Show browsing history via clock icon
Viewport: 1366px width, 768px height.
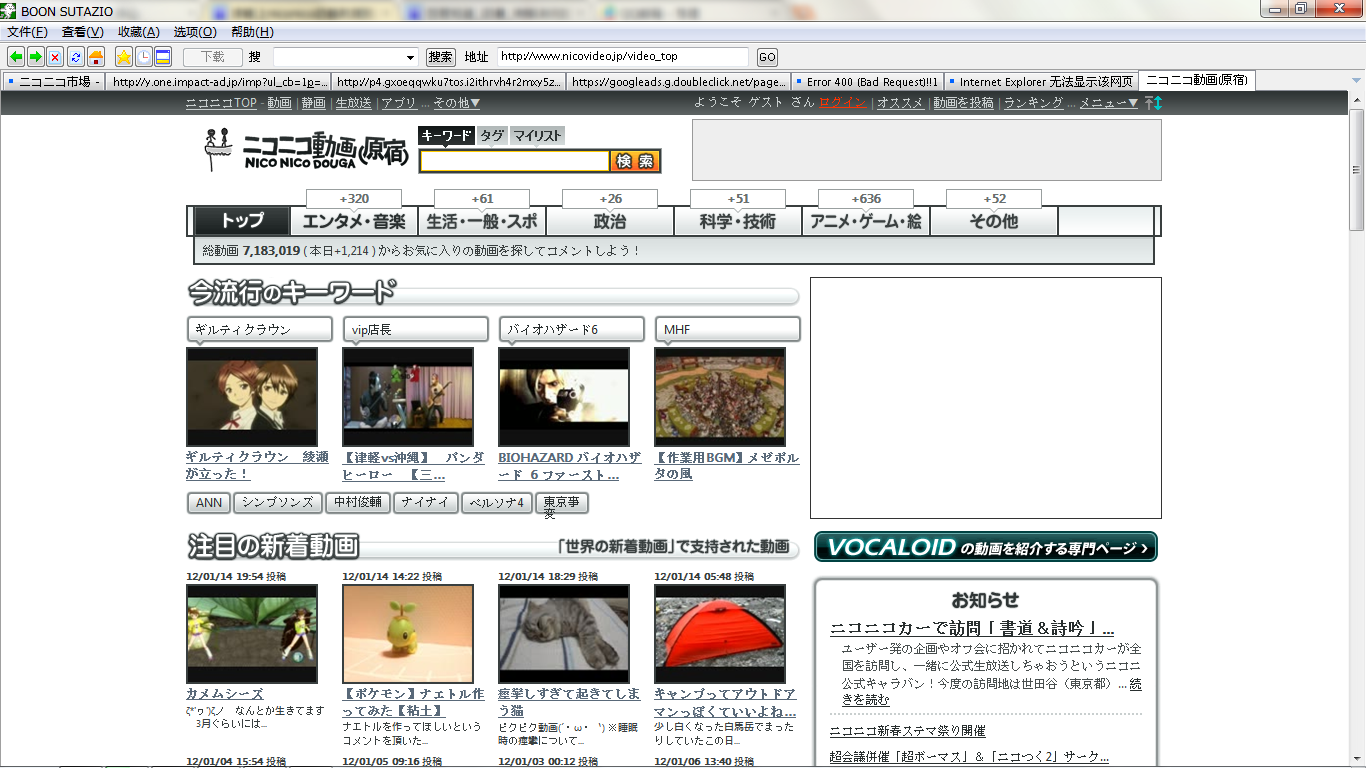[x=143, y=57]
